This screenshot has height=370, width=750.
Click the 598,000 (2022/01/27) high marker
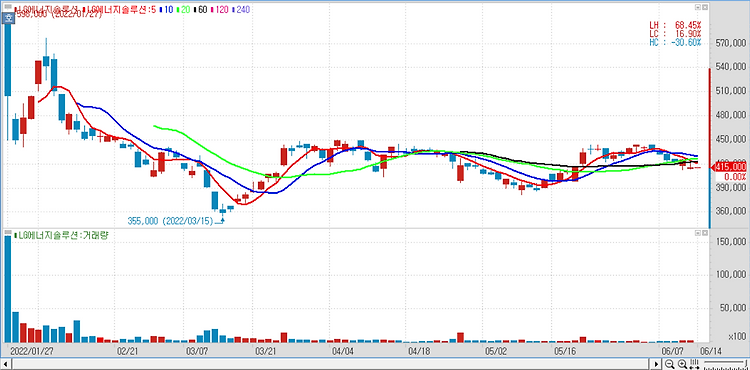click(58, 15)
